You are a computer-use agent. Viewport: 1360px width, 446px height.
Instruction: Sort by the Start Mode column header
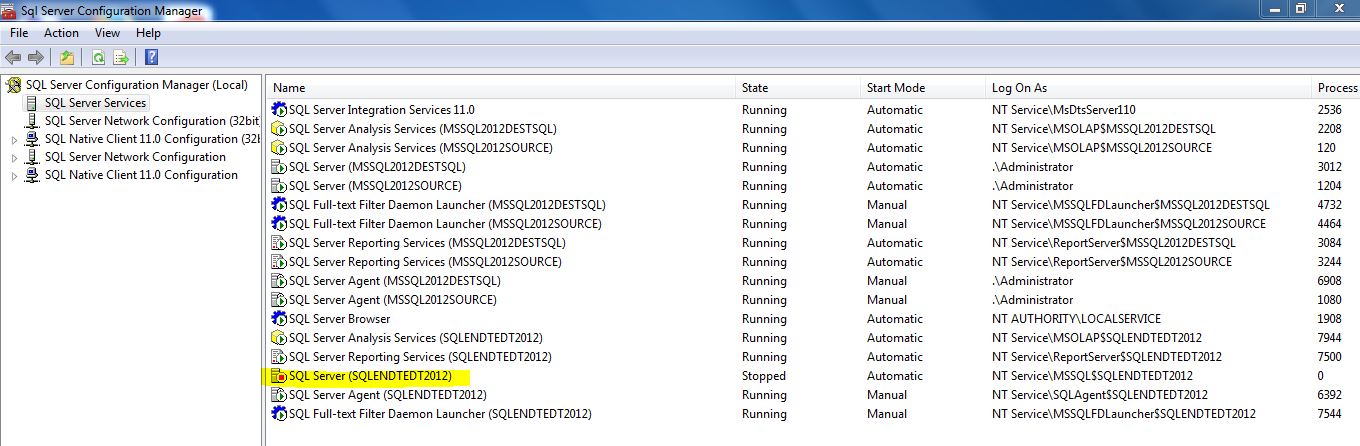click(x=923, y=88)
